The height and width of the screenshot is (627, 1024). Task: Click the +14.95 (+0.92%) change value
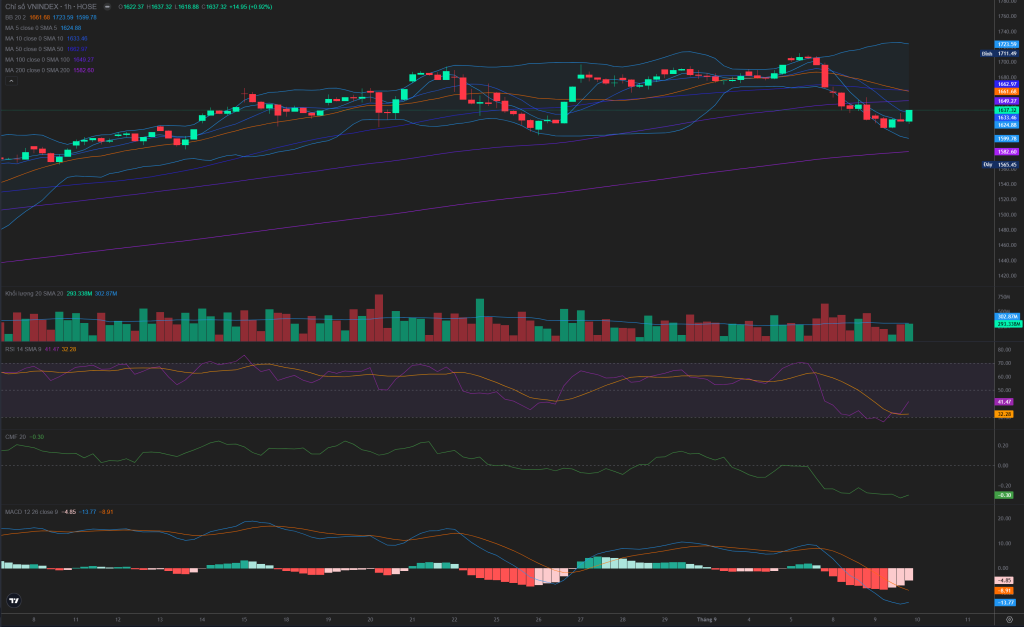coord(251,7)
